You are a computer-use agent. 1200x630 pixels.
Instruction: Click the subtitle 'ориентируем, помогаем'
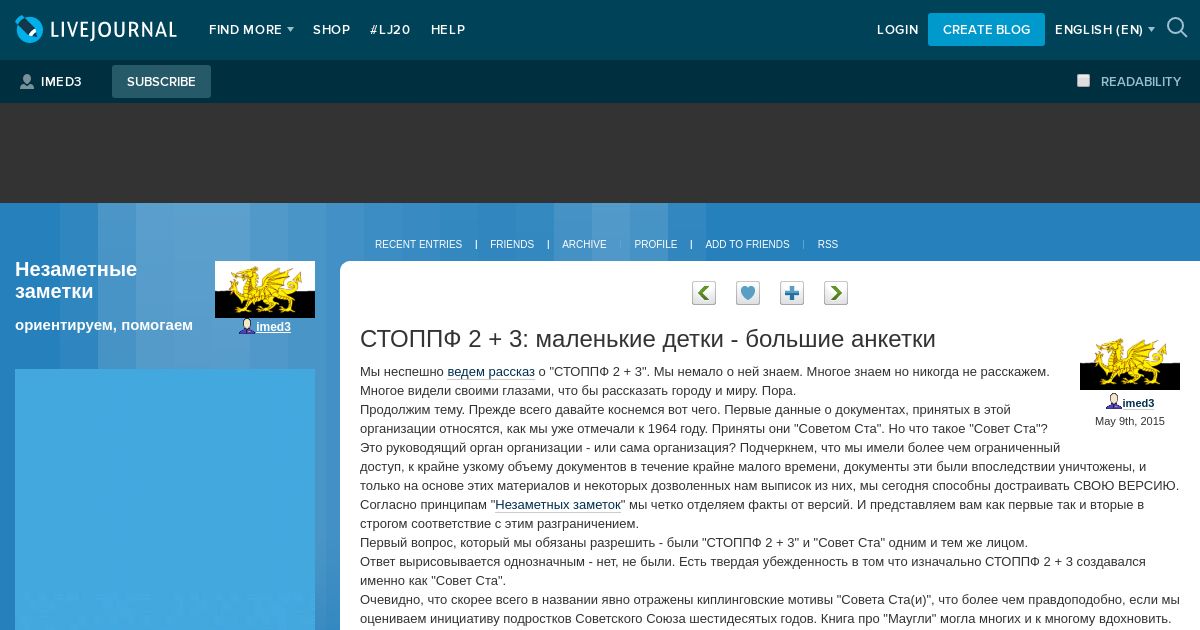(x=104, y=325)
